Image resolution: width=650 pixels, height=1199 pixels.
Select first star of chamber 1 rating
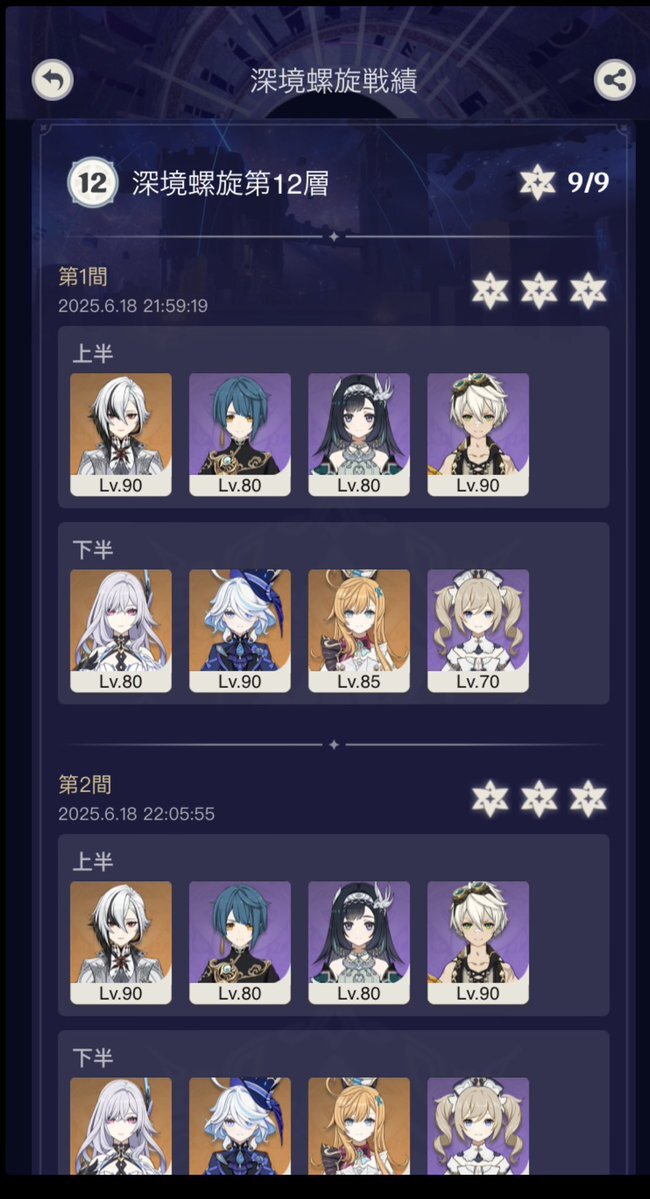pos(490,291)
